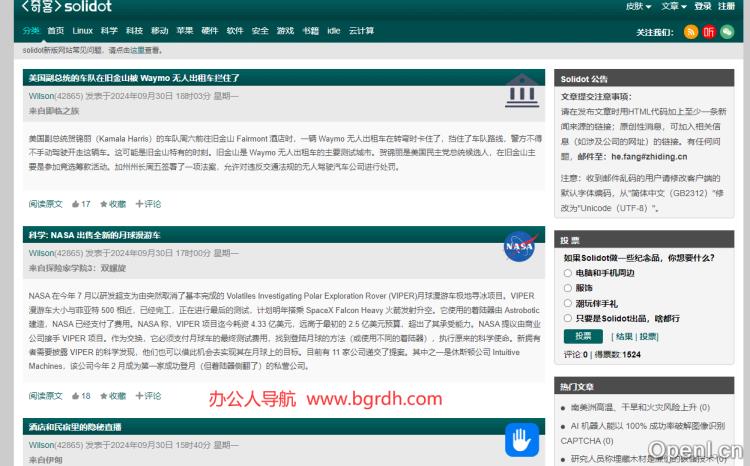Open the government building topic icon
Image resolution: width=750 pixels, height=466 pixels.
point(519,90)
